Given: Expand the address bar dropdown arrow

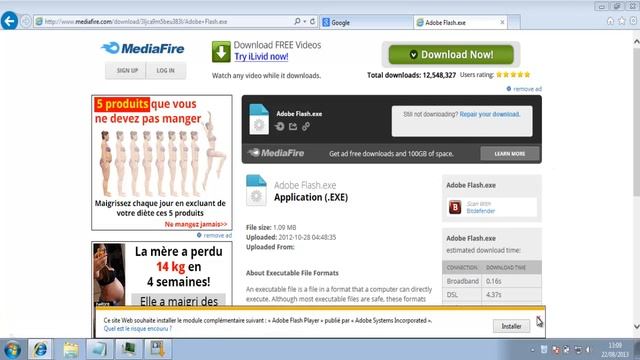Looking at the screenshot, I should coord(304,21).
